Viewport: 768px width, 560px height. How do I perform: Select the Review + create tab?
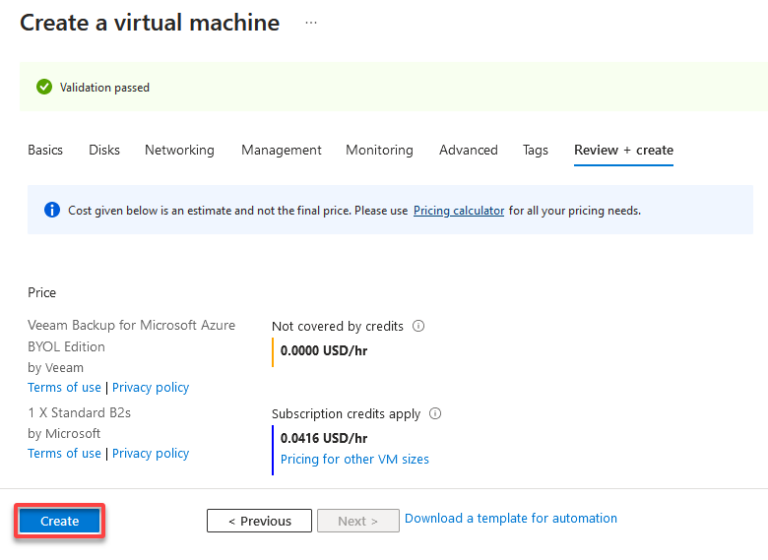[x=624, y=150]
